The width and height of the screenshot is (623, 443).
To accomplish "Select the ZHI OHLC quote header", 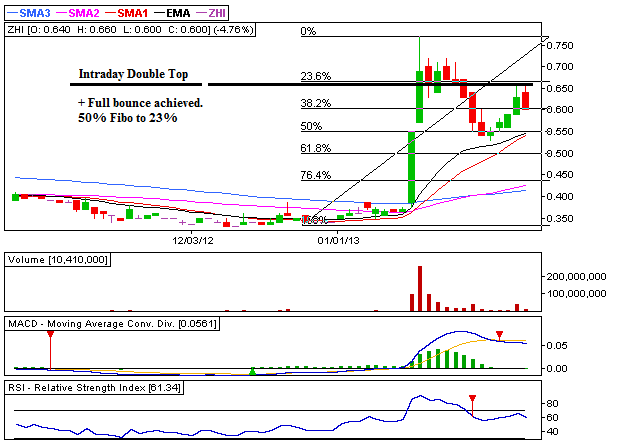I will pos(130,30).
